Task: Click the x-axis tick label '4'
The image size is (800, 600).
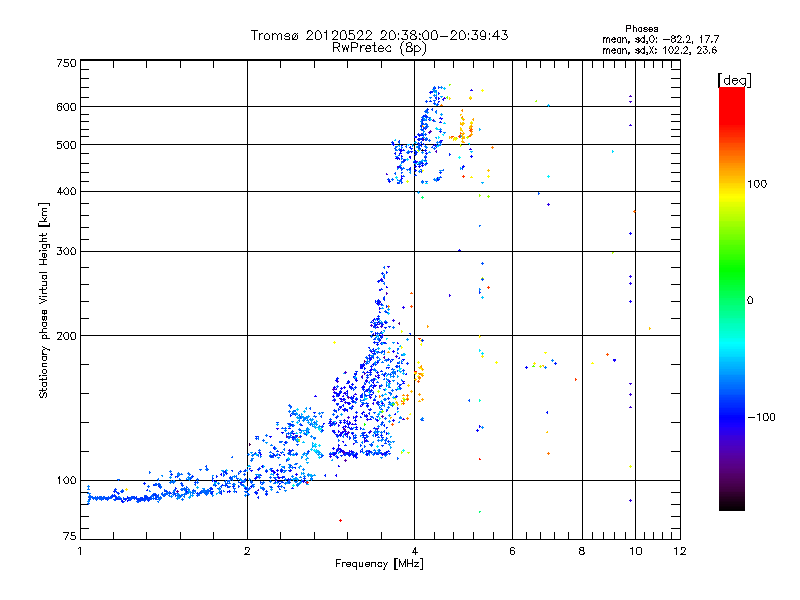Action: [x=414, y=551]
